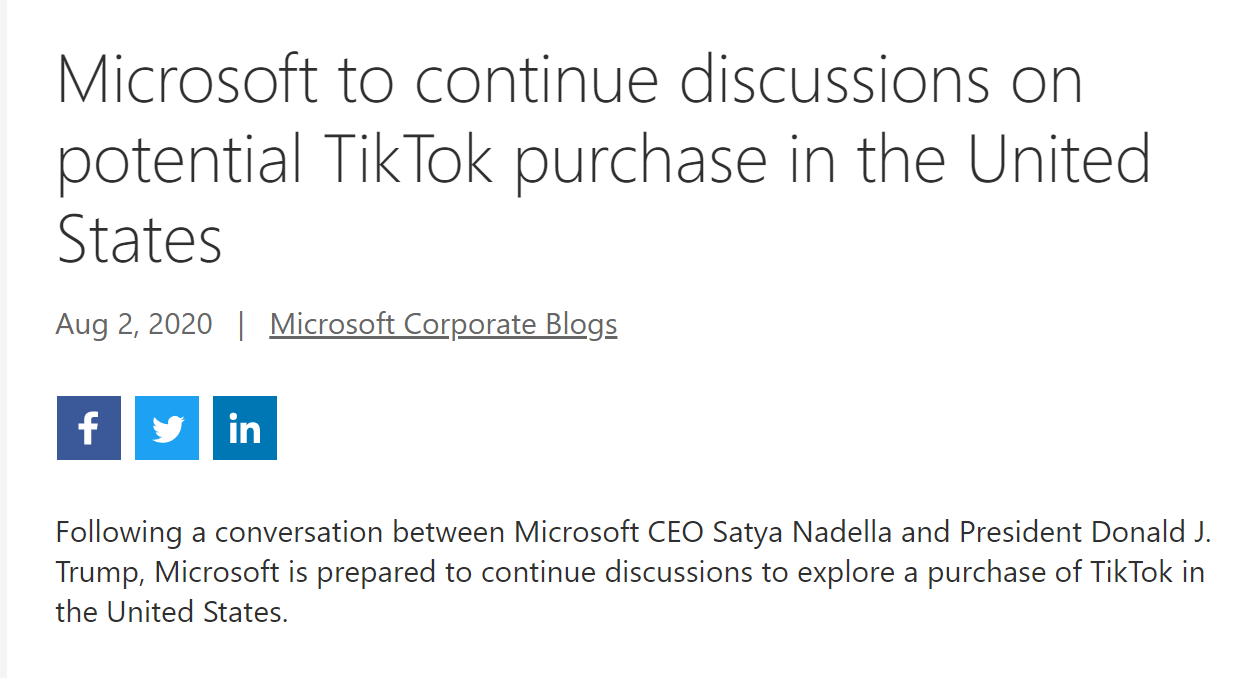Share the article on Facebook
1249x678 pixels.
click(x=89, y=428)
